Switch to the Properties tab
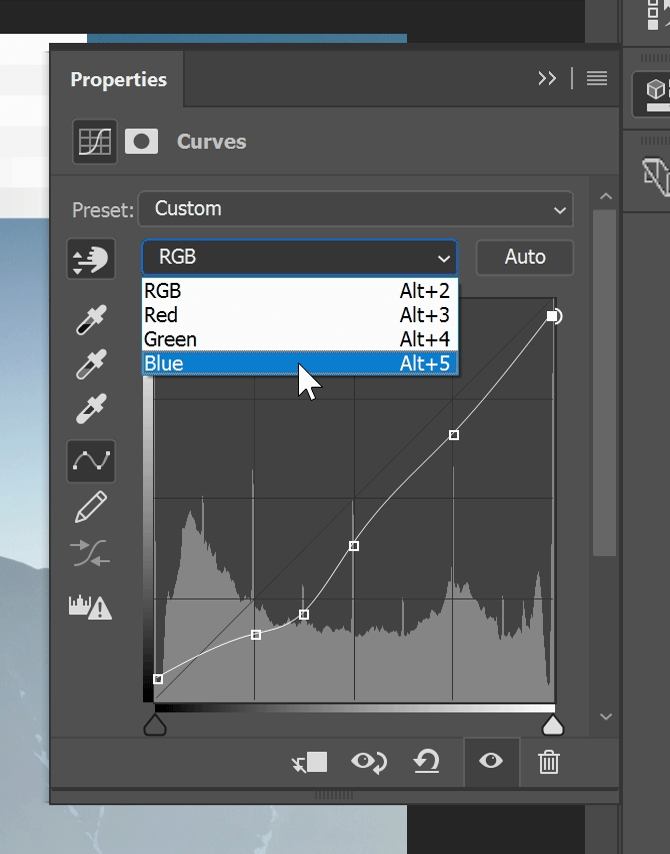670x854 pixels. 118,79
